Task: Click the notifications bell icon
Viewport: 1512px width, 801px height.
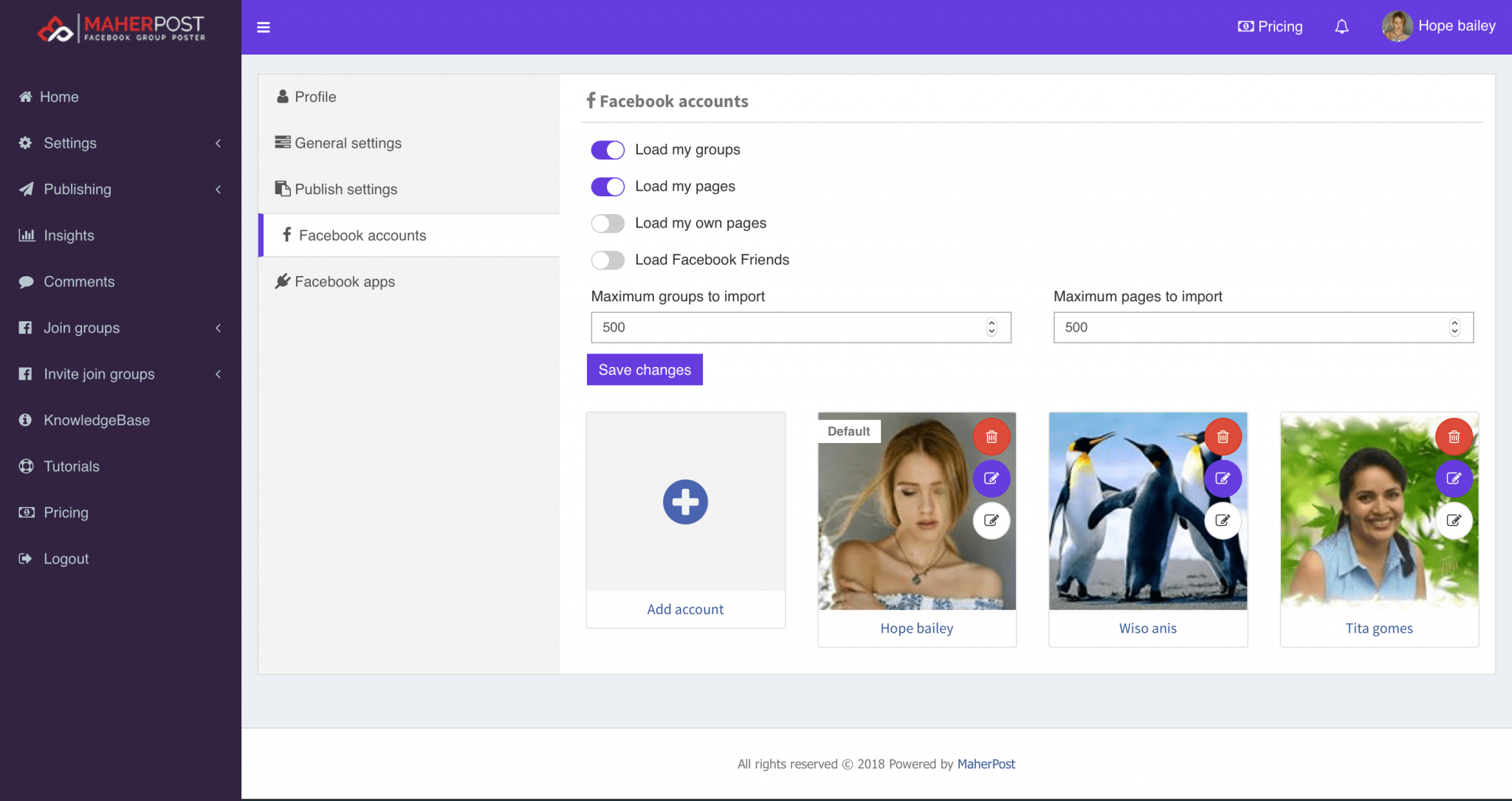Action: coord(1341,26)
